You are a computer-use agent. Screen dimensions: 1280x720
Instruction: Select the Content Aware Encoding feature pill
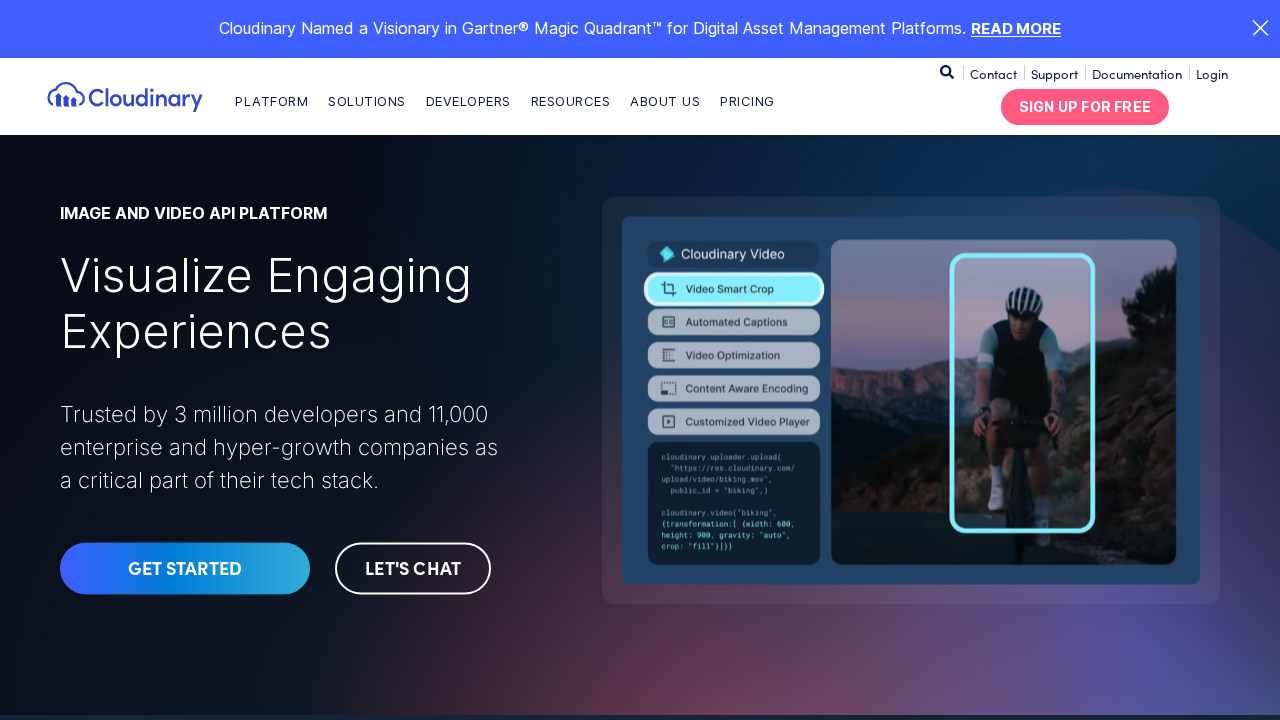[x=733, y=388]
